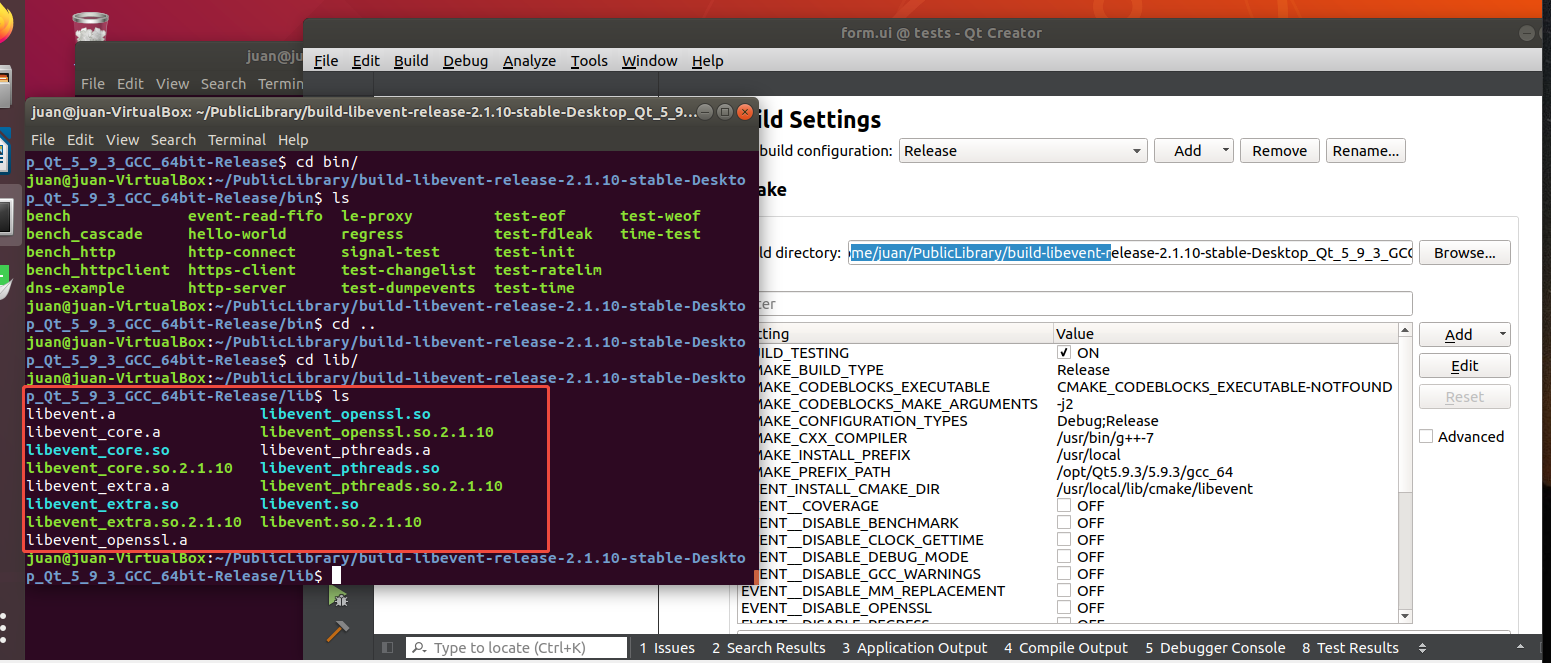Toggle EVENT__DISABLE_CLOCK_GETTIME checkbox
The height and width of the screenshot is (663, 1551).
pyautogui.click(x=1065, y=540)
